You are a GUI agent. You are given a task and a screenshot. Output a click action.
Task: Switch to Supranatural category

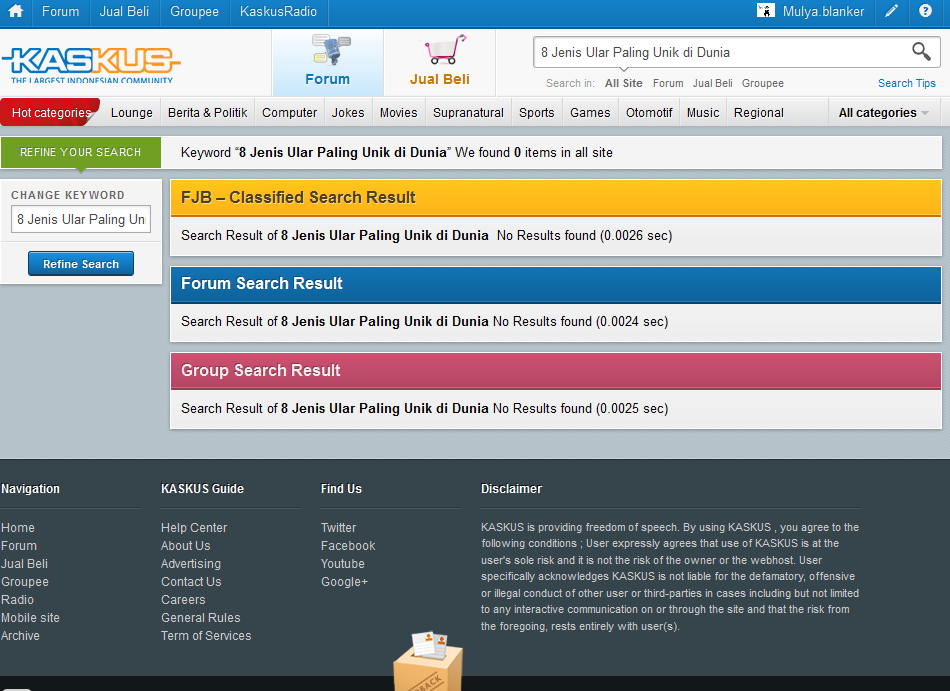(x=468, y=113)
